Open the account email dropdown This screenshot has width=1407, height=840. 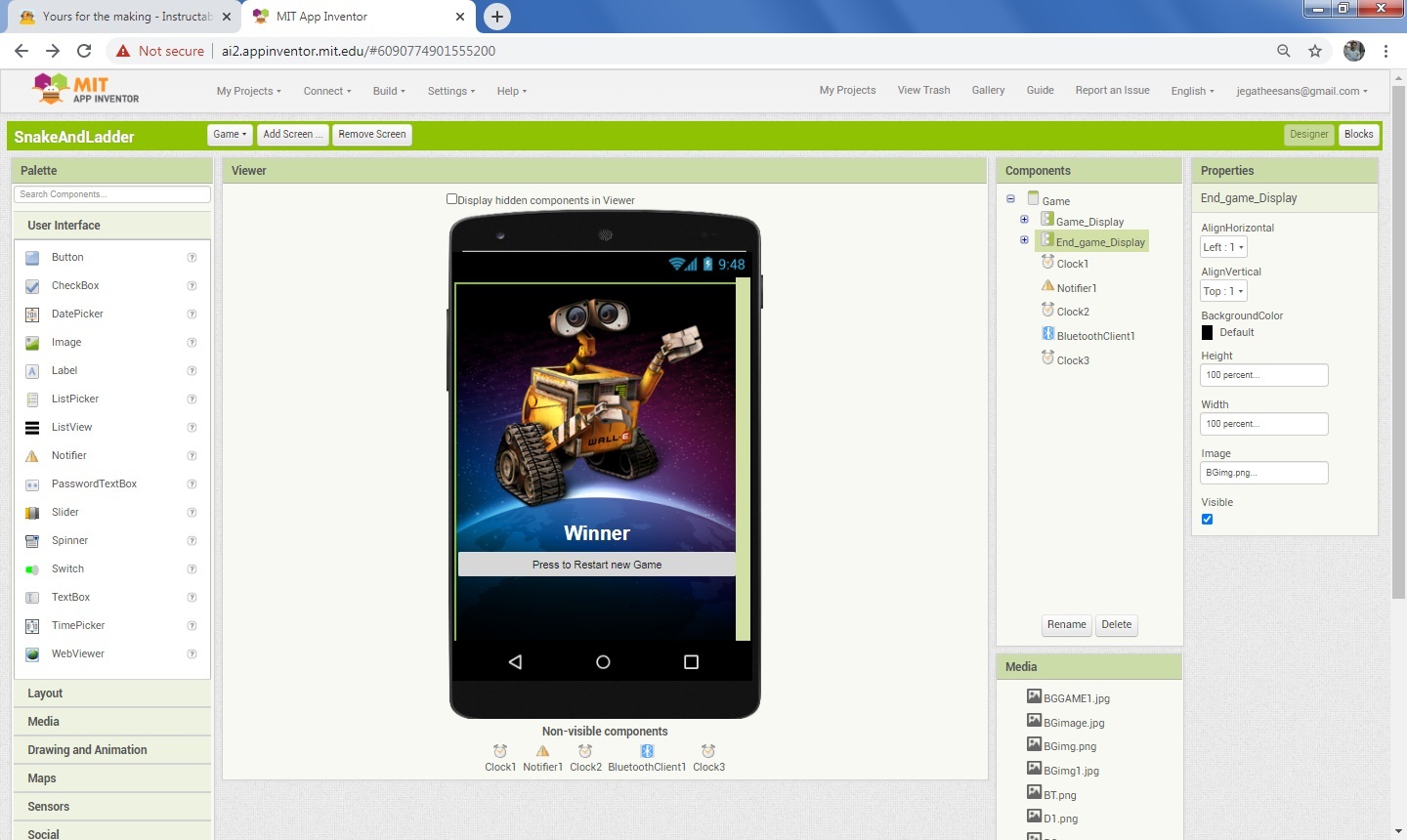point(1301,91)
